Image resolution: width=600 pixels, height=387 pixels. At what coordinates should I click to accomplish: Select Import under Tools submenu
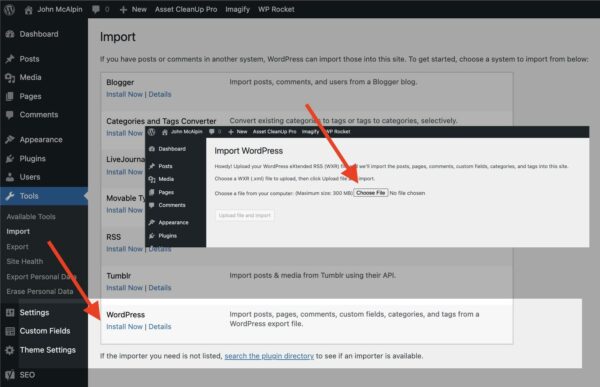[x=18, y=231]
